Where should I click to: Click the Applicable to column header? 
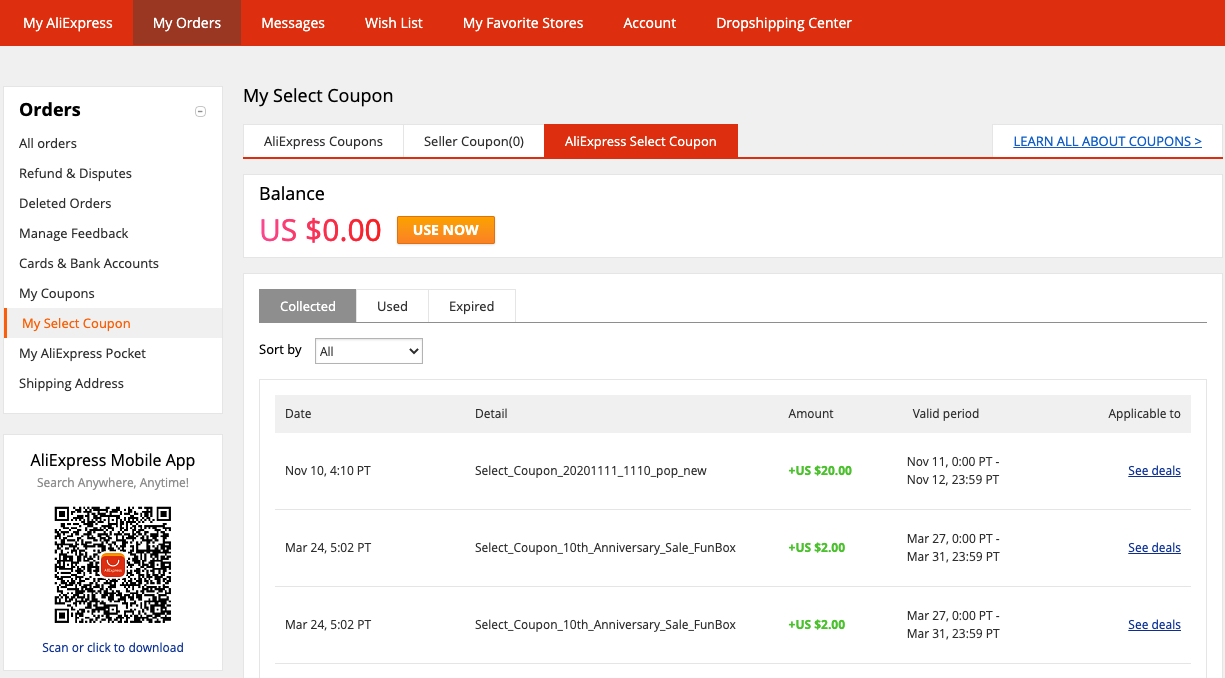(x=1144, y=413)
